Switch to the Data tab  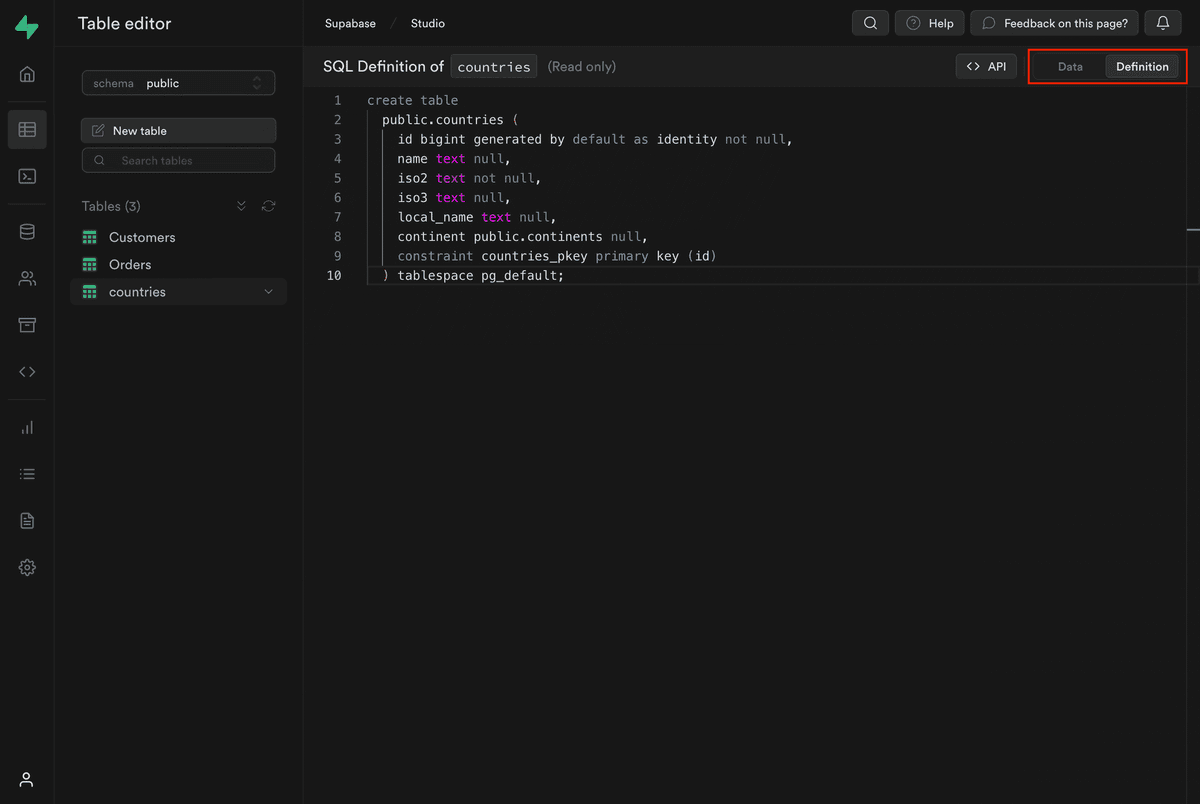coord(1070,66)
